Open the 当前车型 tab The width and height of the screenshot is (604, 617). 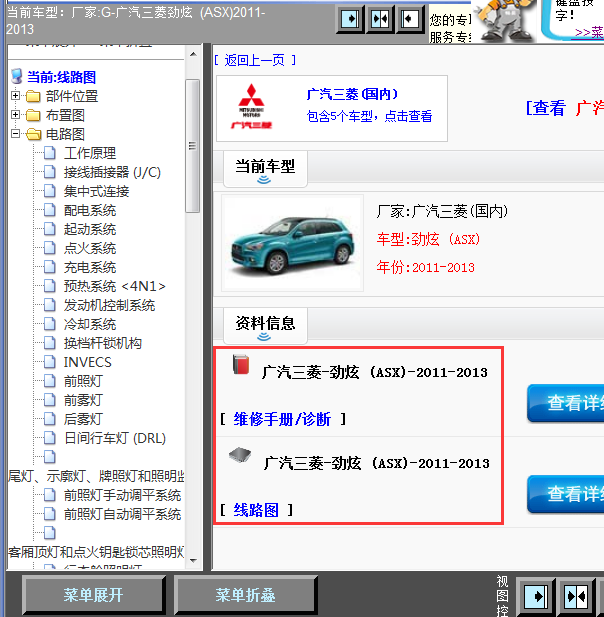(265, 169)
